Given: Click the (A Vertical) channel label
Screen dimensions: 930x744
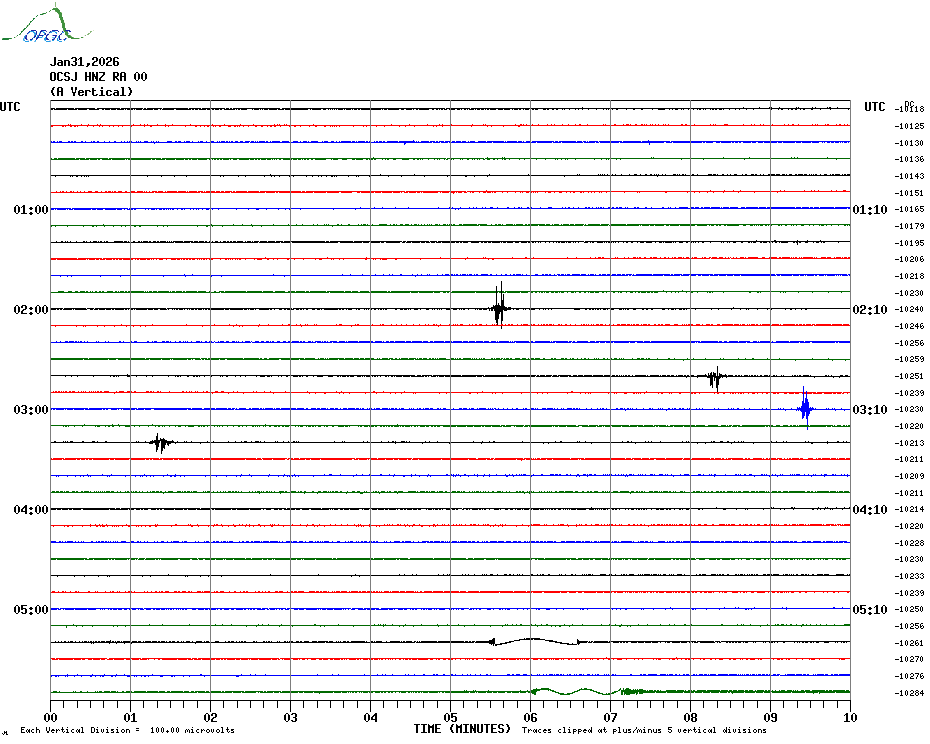Looking at the screenshot, I should (x=91, y=91).
